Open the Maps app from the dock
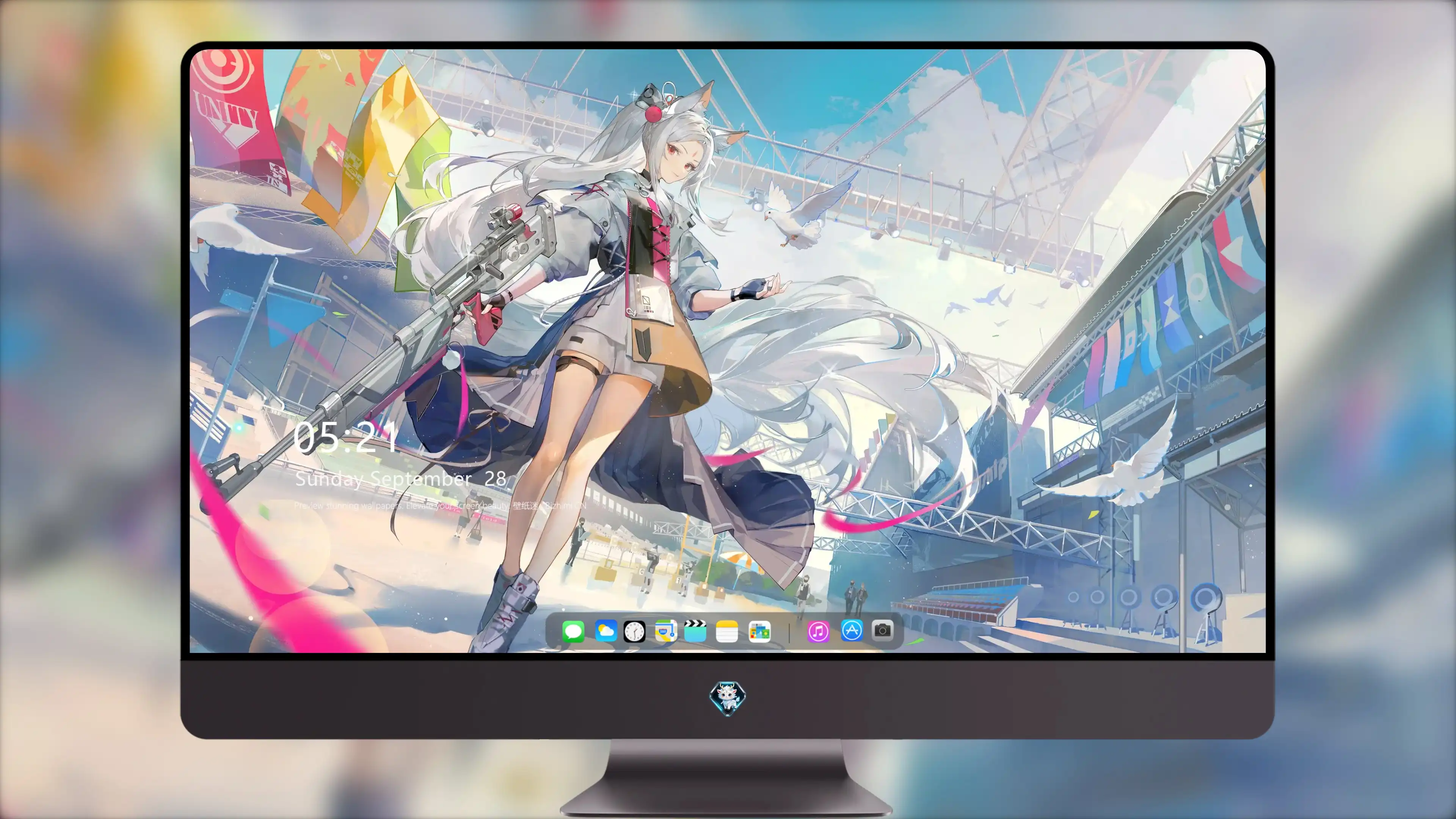Screen dimensions: 1456x819 click(x=665, y=631)
